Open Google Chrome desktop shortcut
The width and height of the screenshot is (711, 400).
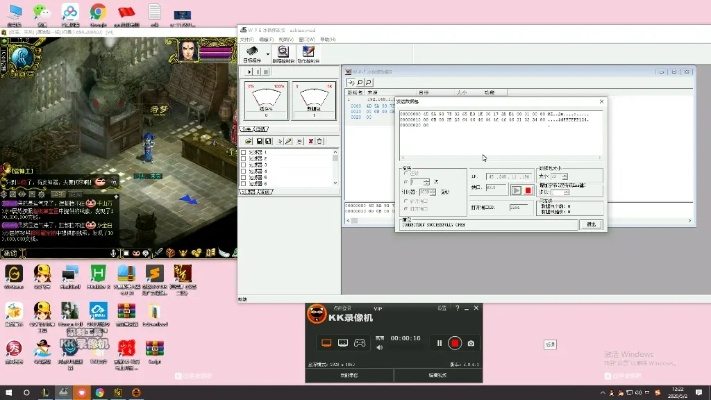click(97, 12)
